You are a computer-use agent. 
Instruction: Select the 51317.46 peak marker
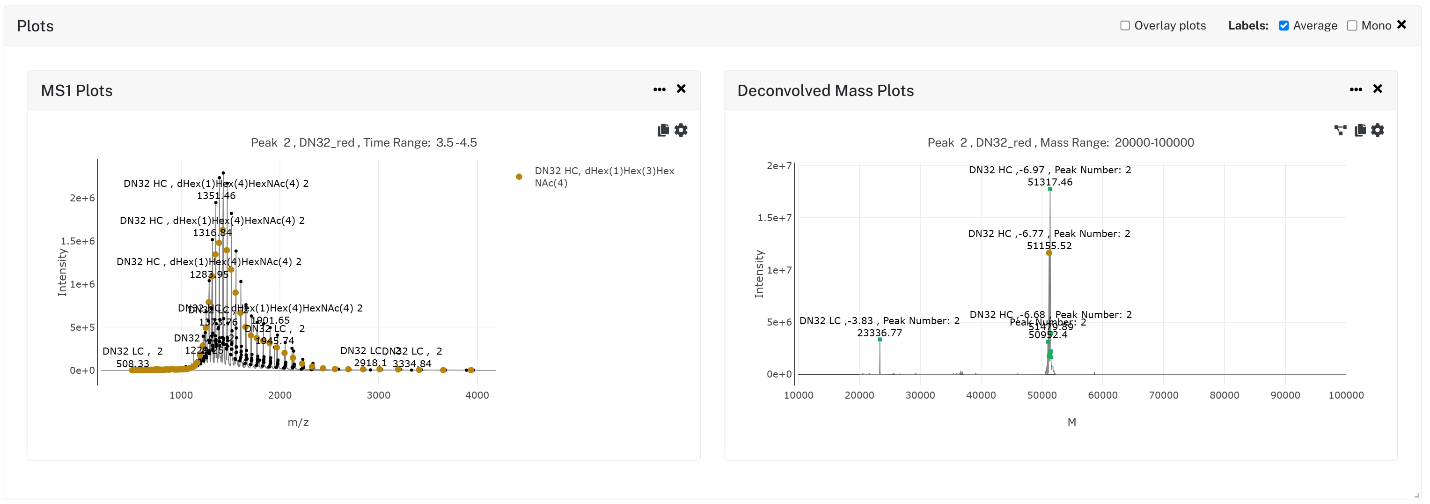click(1050, 189)
